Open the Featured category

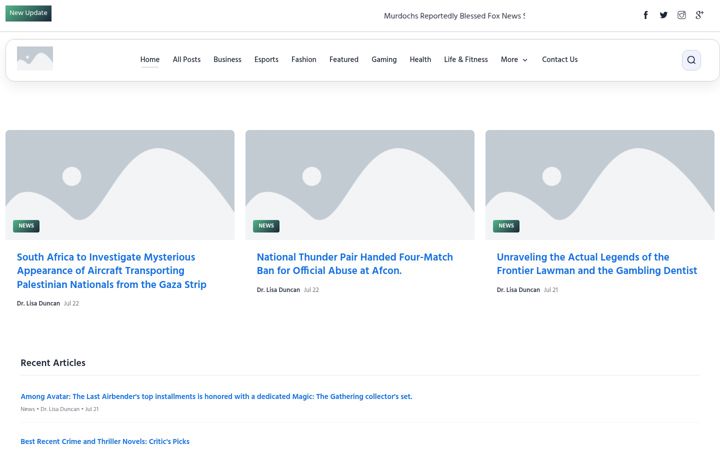point(343,59)
